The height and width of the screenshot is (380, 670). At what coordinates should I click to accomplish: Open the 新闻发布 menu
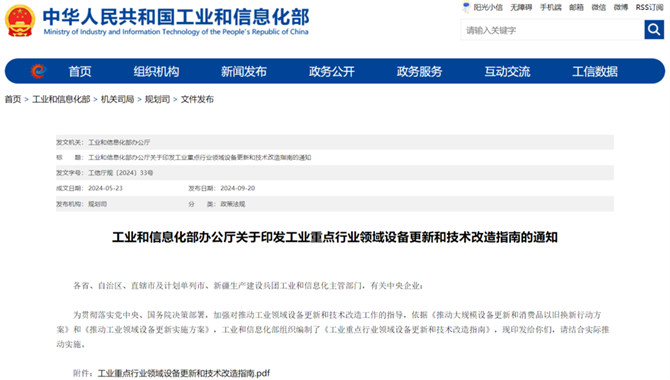[244, 71]
